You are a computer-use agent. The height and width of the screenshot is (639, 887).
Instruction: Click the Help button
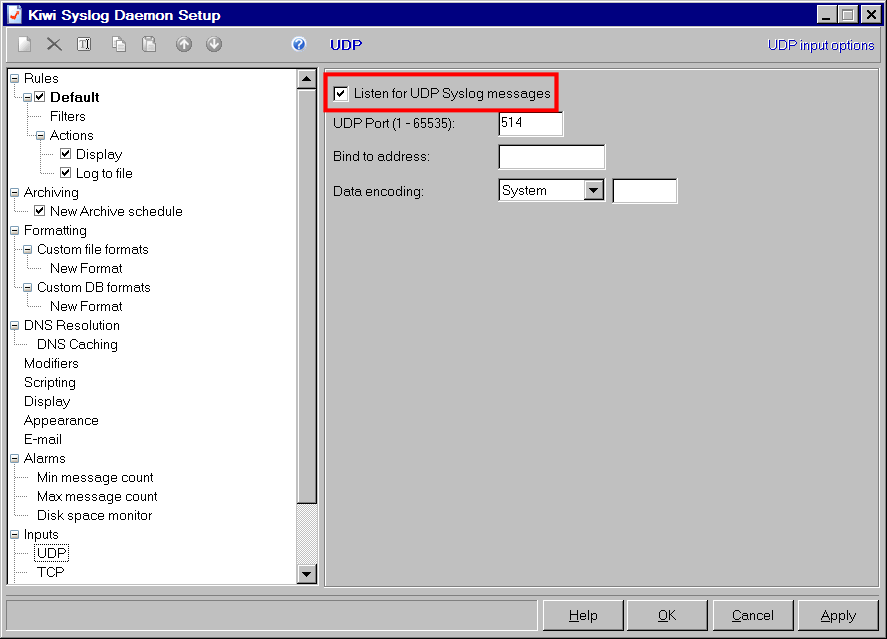[583, 615]
